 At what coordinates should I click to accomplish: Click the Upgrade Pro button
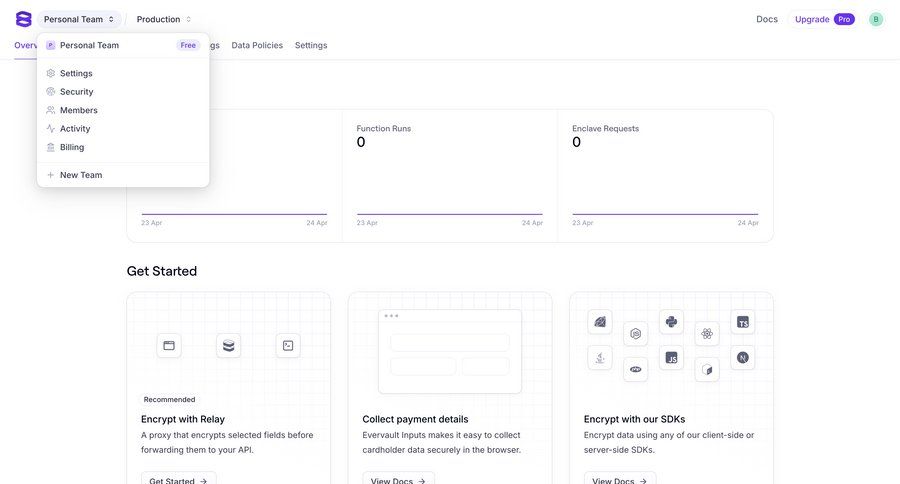(x=824, y=19)
